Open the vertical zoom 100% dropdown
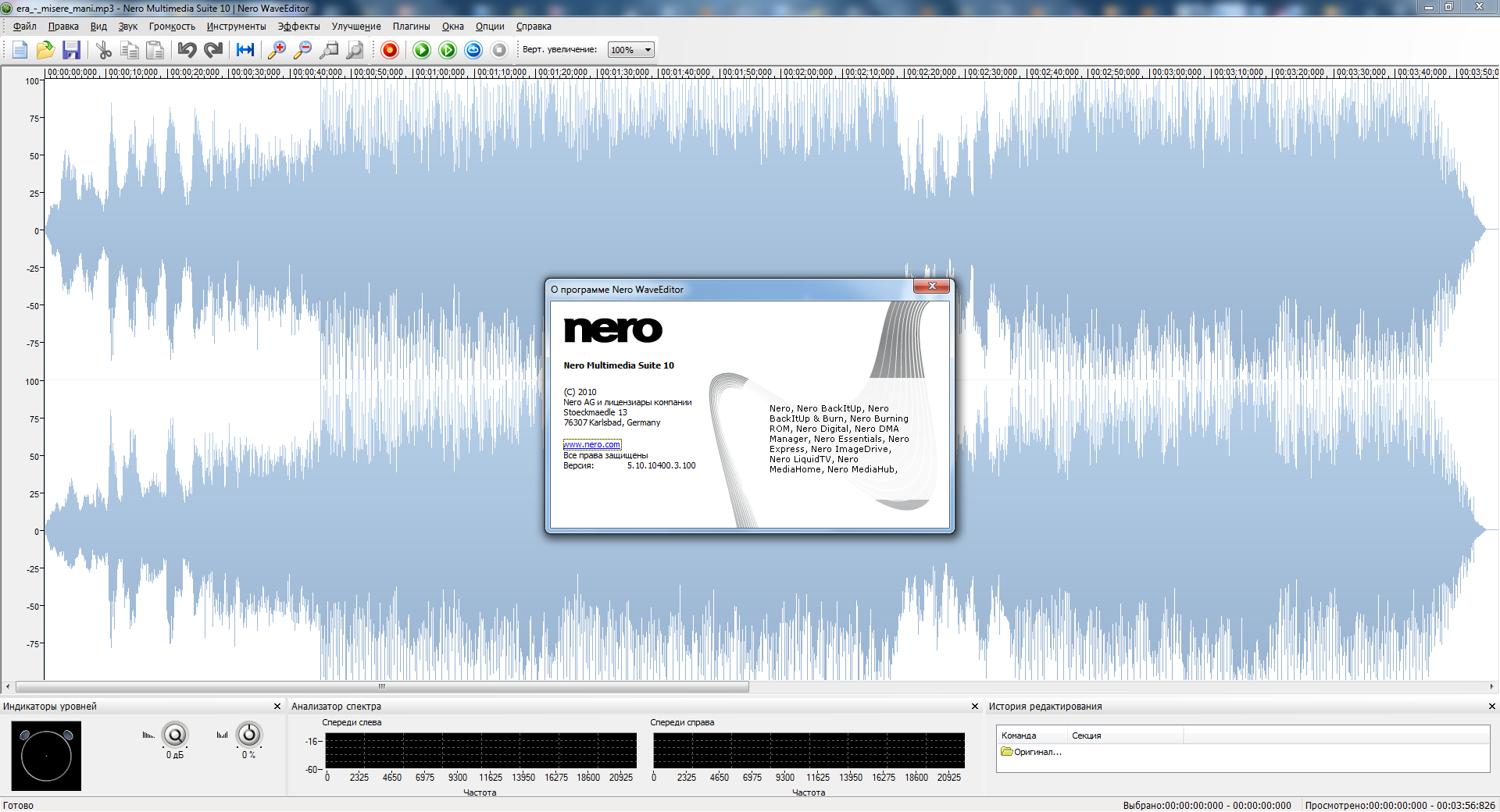The width and height of the screenshot is (1500, 812). point(648,50)
